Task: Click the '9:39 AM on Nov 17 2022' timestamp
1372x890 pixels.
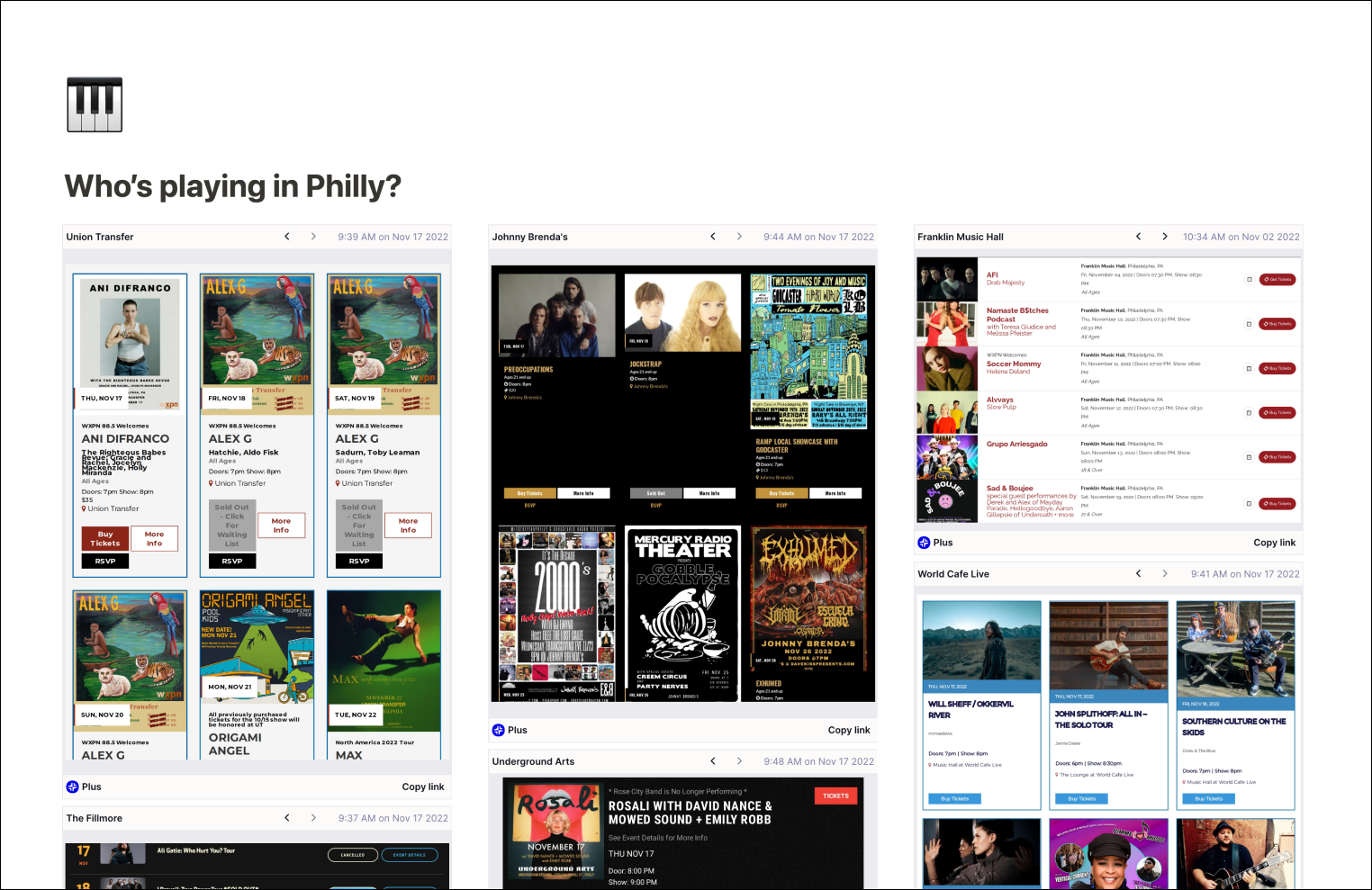Action: [x=393, y=237]
